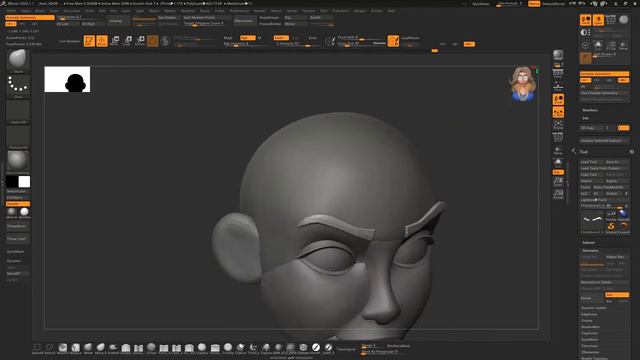Image resolution: width=640 pixels, height=360 pixels.
Task: Select the SelectRect brush in bottom shelf
Action: (x=37, y=347)
